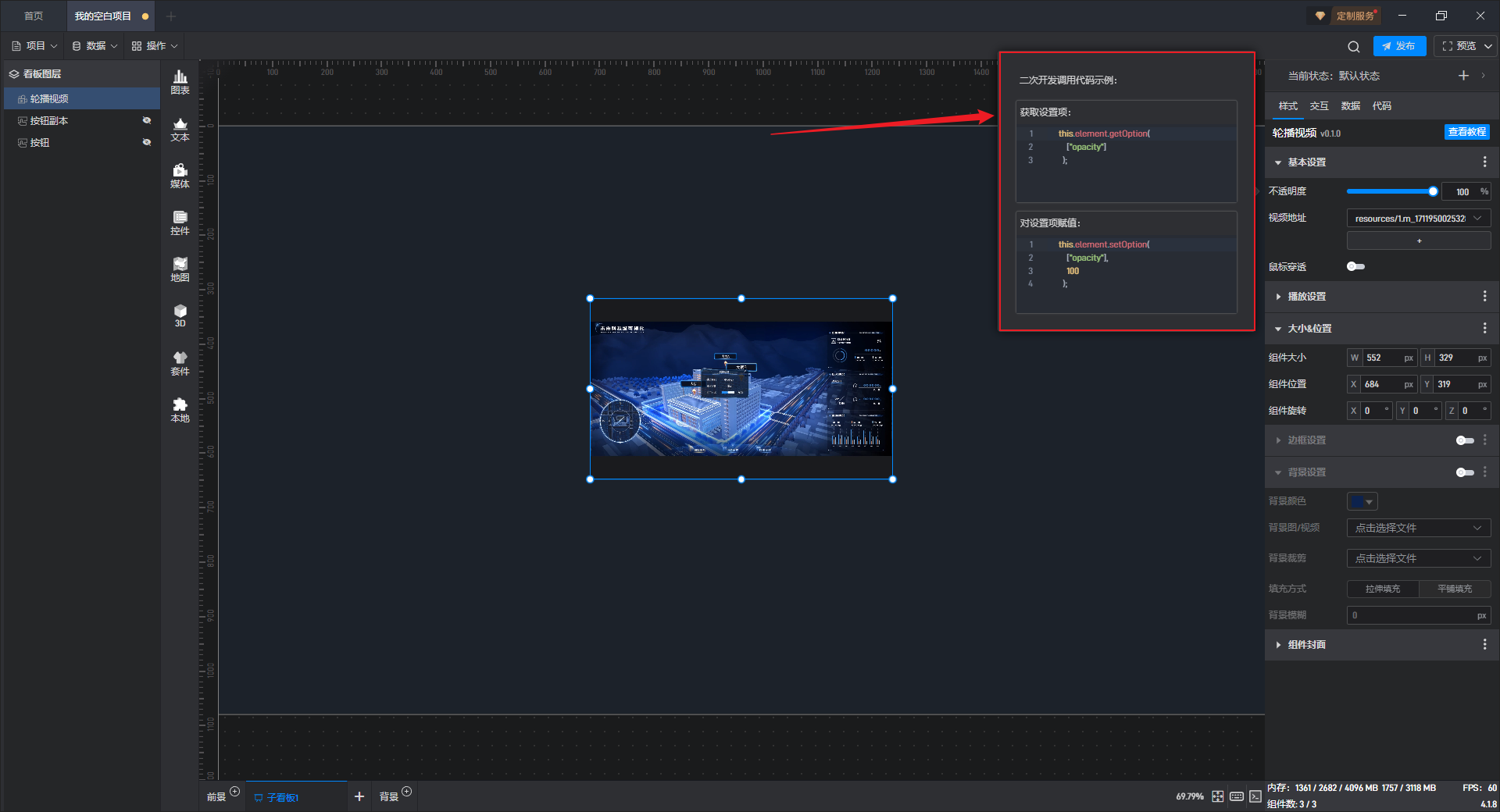Image resolution: width=1500 pixels, height=812 pixels.
Task: Open the 媒体 media components panel
Action: click(x=180, y=176)
